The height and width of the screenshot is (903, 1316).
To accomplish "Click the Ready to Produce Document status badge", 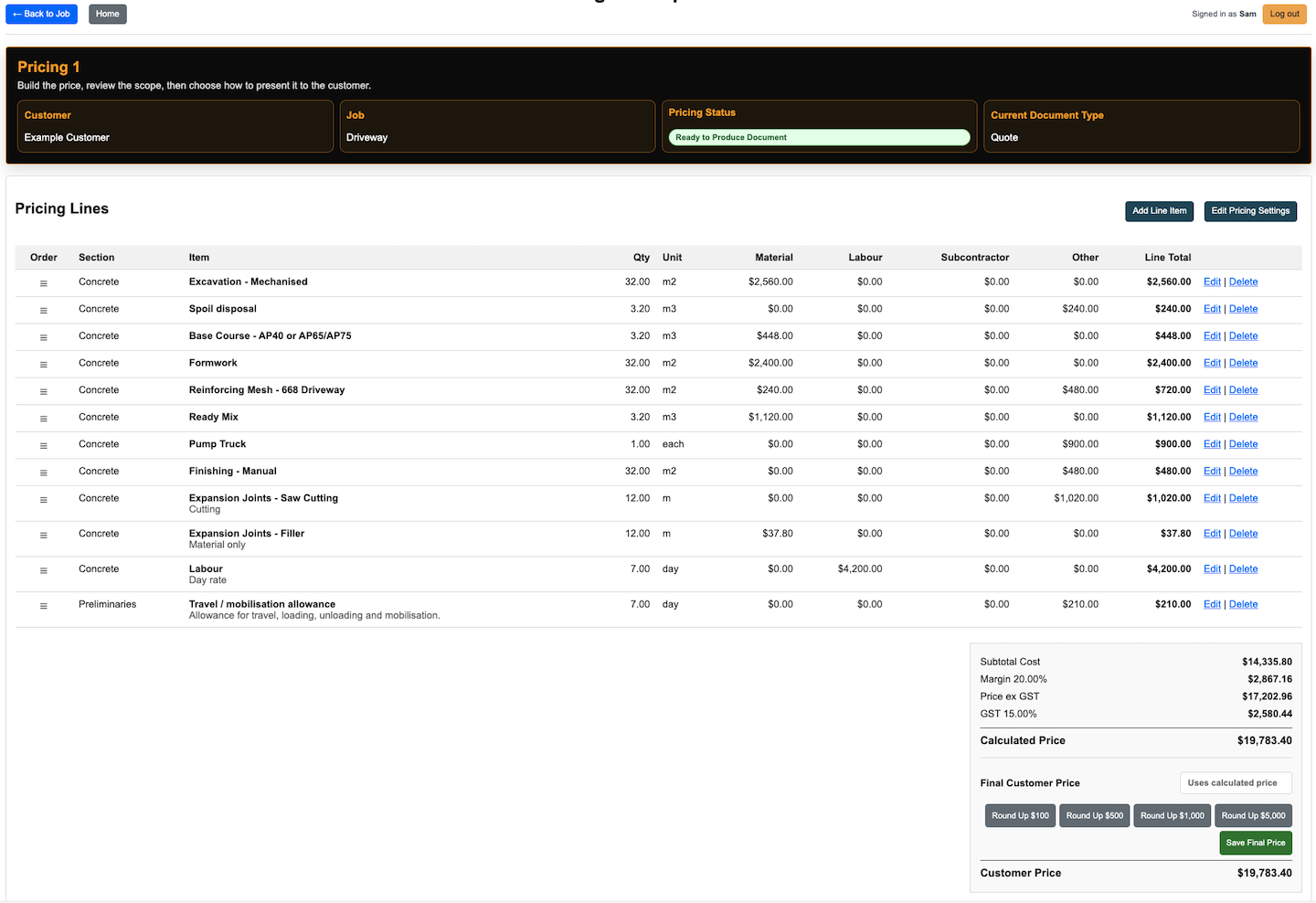I will [x=819, y=137].
